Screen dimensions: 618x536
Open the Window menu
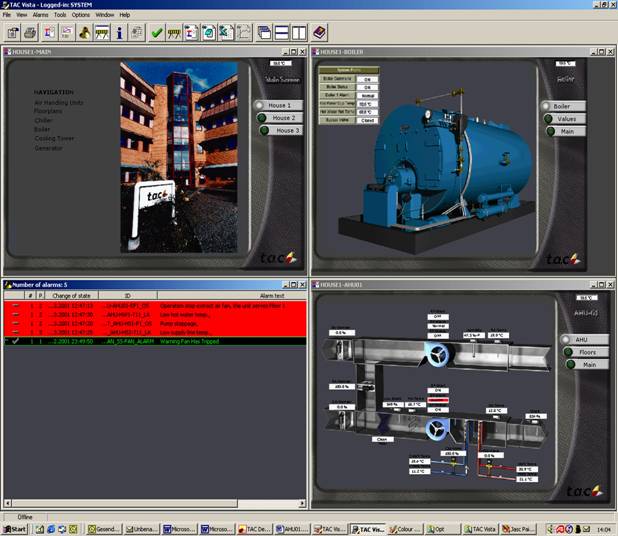tap(104, 15)
